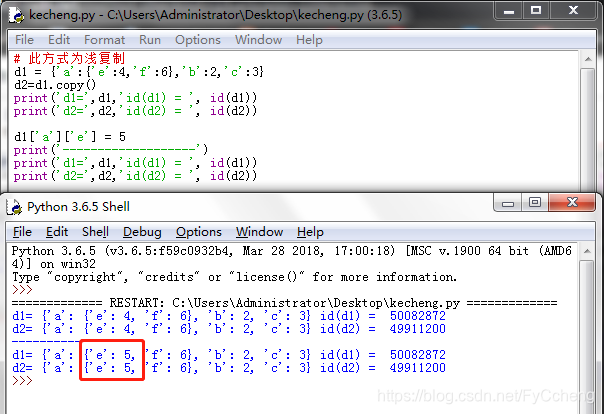Click last >>> prompt in Shell

tap(22, 381)
